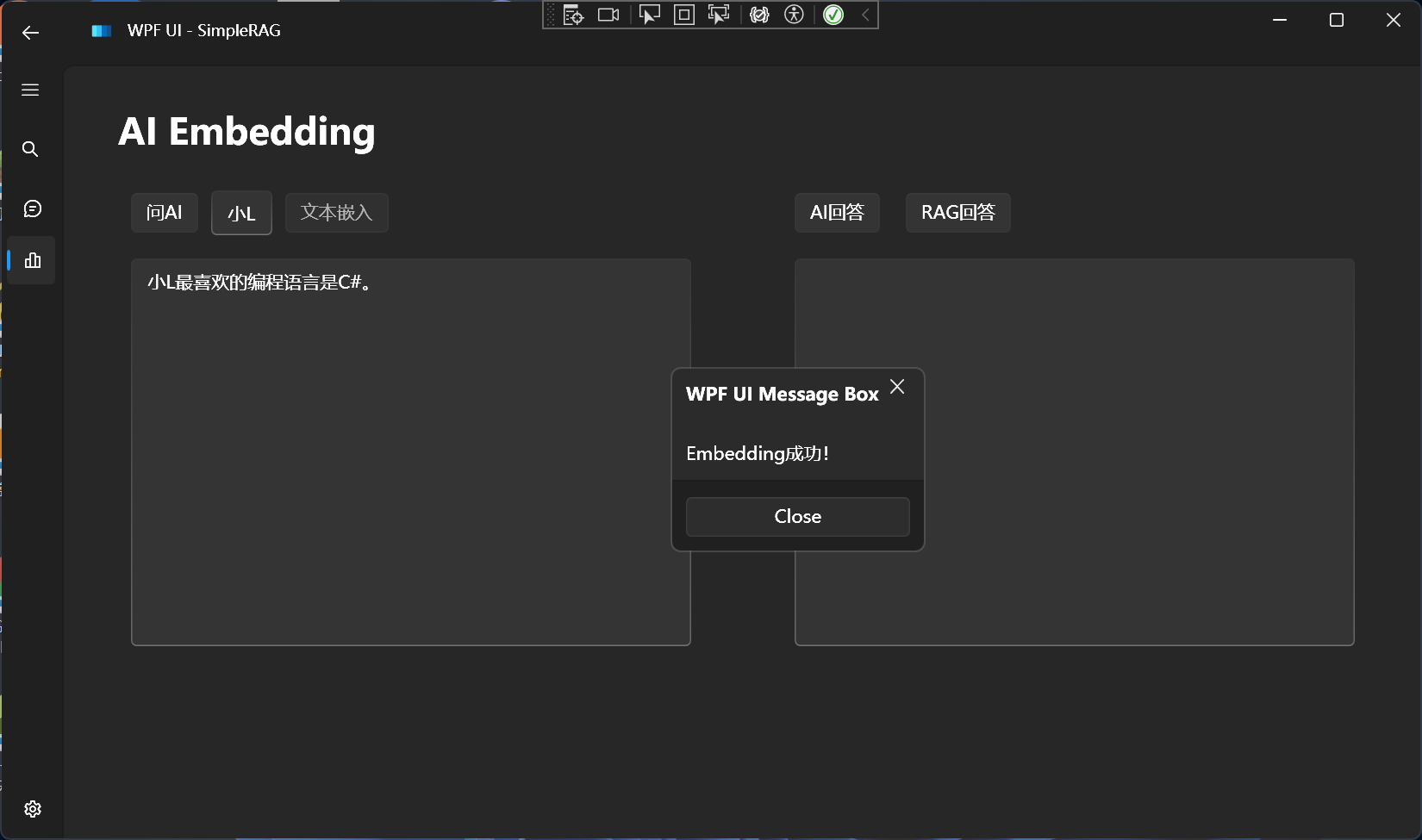Click the AI Embedding page heading
The width and height of the screenshot is (1422, 840).
pyautogui.click(x=246, y=133)
